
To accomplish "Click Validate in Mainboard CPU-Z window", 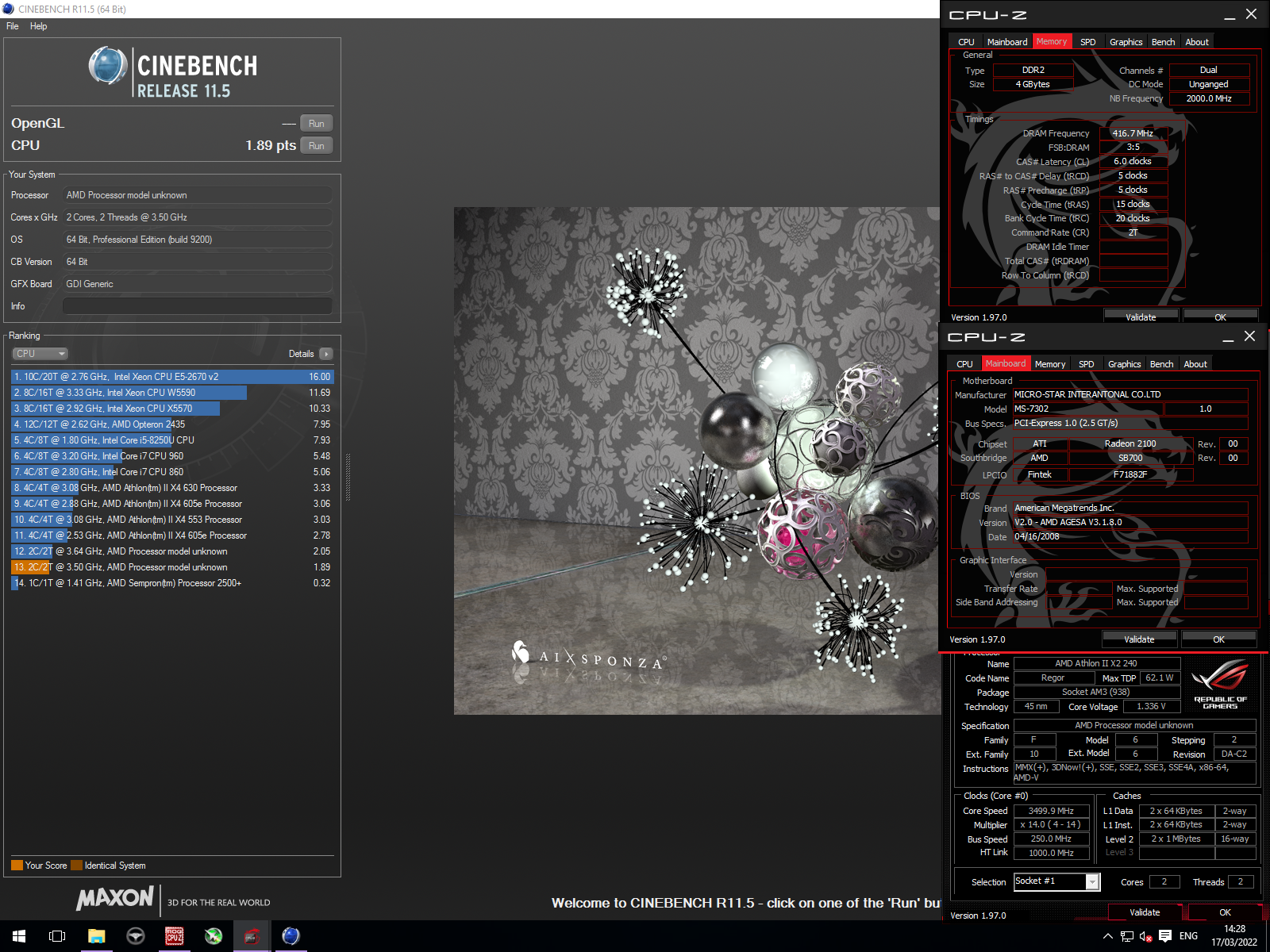I will point(1139,639).
